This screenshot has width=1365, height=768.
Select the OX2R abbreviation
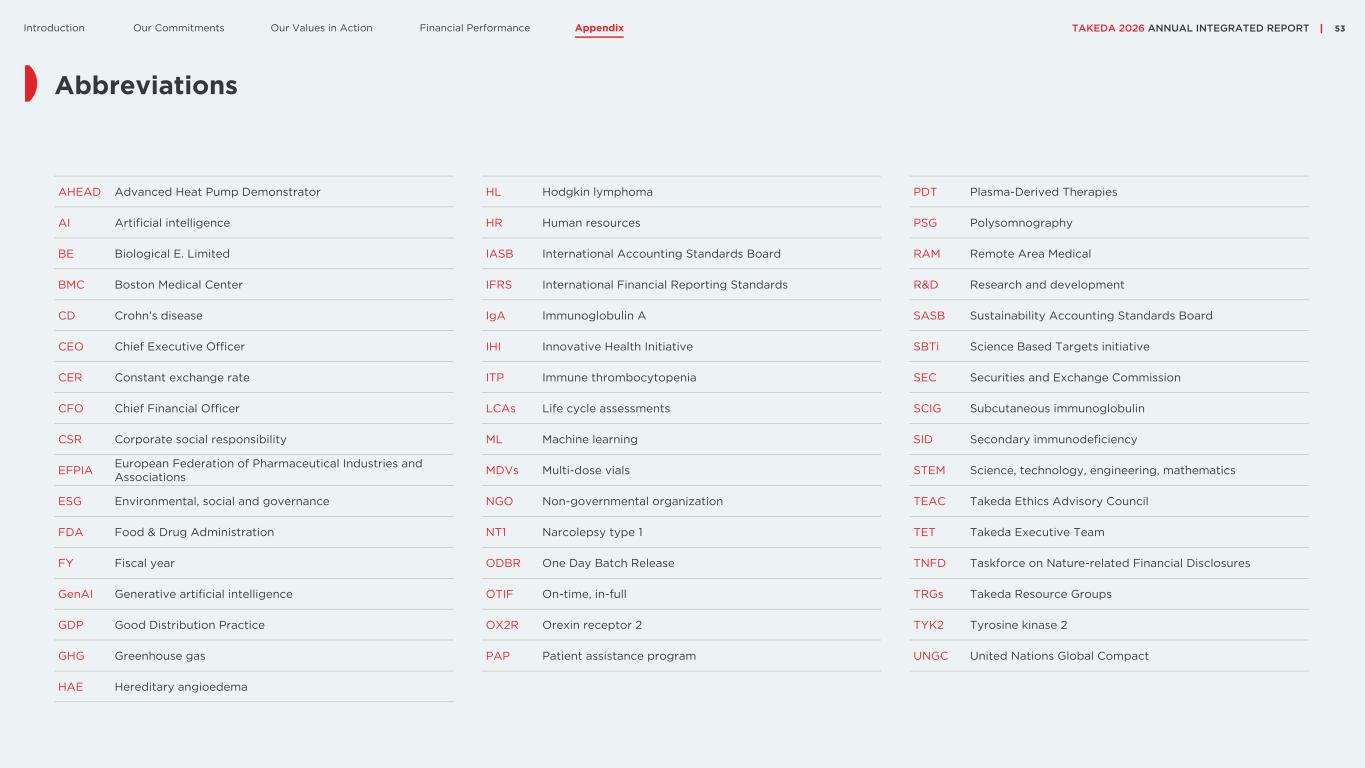tap(502, 626)
